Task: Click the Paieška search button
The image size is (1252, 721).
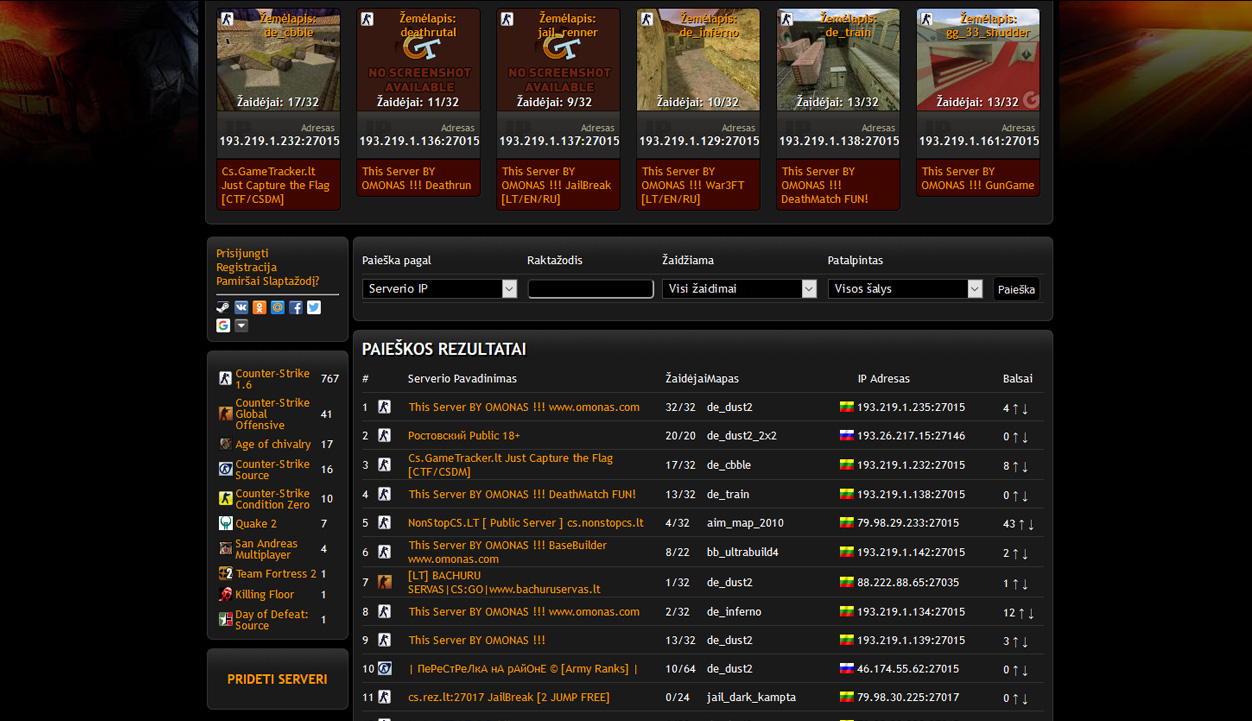Action: tap(1016, 289)
